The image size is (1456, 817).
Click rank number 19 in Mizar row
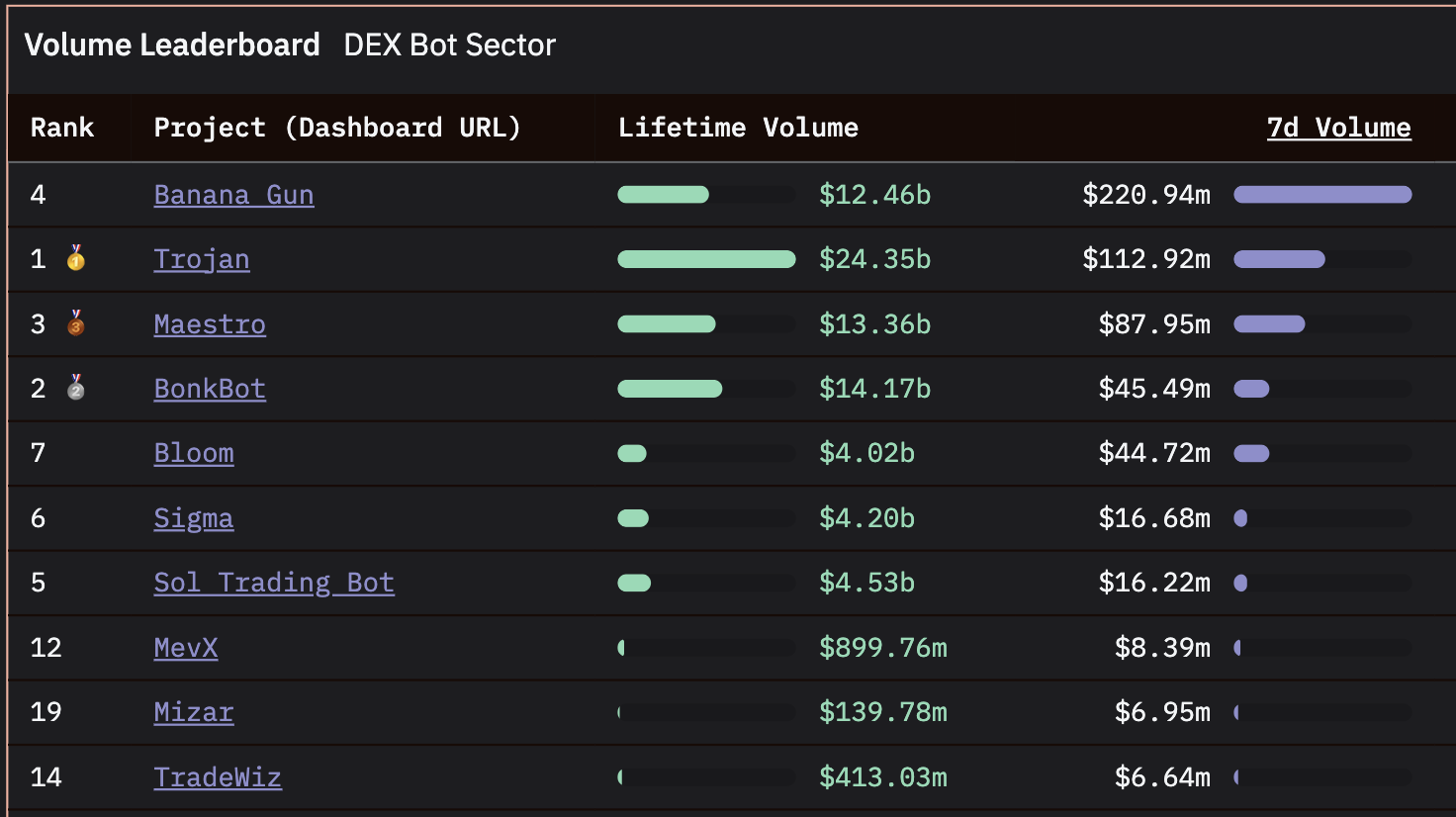pos(46,712)
